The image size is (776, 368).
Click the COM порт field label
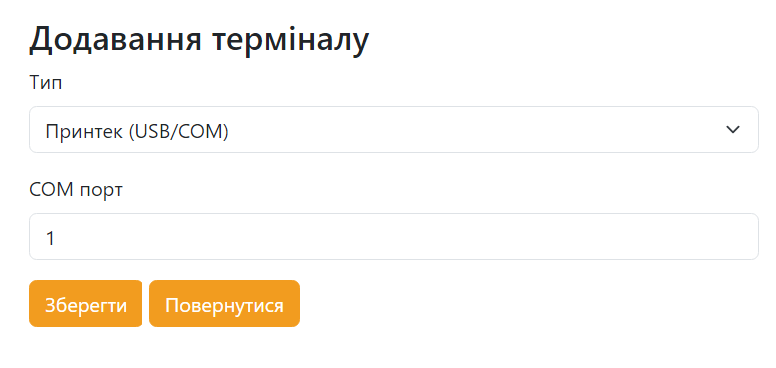76,189
